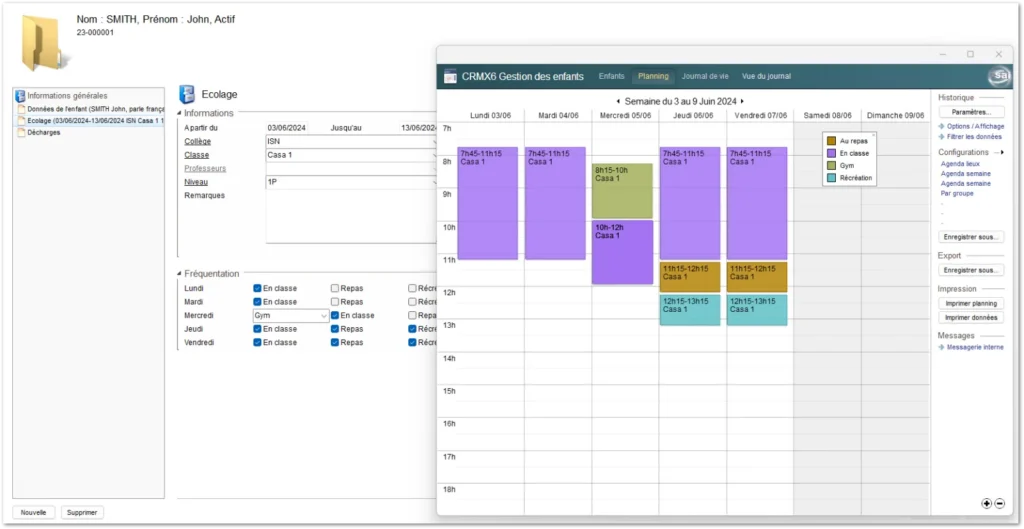Click the SAI logo in the planning window
Image resolution: width=1024 pixels, height=529 pixels.
[x=999, y=76]
